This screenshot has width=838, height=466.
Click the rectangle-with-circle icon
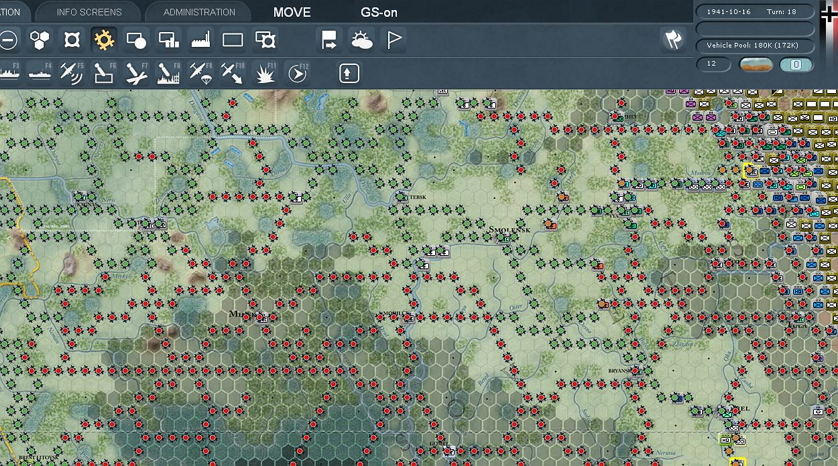(136, 40)
